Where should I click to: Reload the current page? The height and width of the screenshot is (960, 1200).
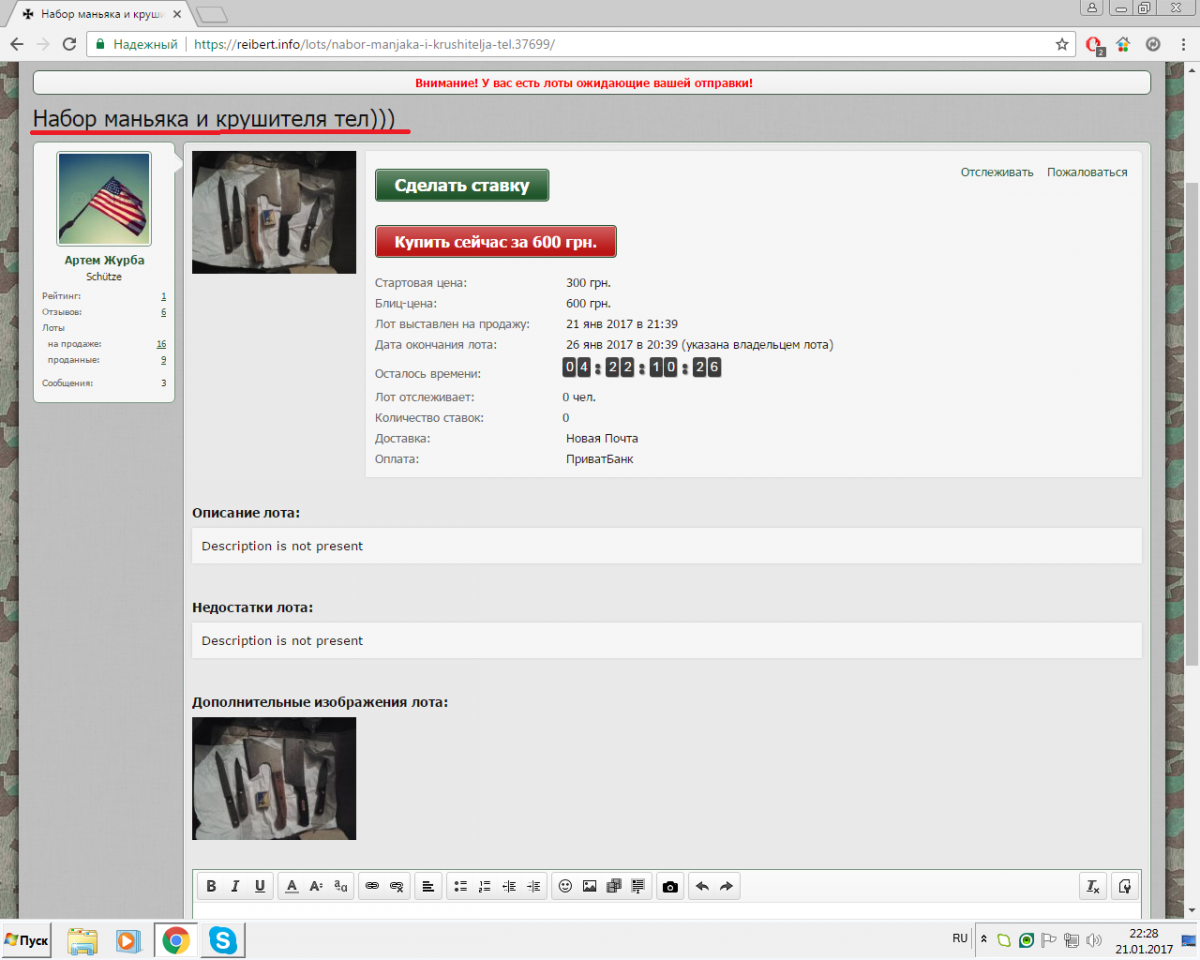[x=69, y=44]
